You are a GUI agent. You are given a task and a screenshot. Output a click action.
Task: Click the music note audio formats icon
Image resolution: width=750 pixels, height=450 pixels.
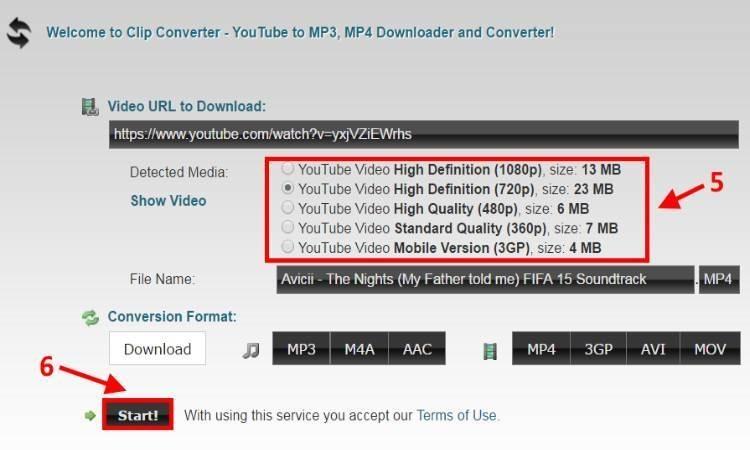(251, 350)
